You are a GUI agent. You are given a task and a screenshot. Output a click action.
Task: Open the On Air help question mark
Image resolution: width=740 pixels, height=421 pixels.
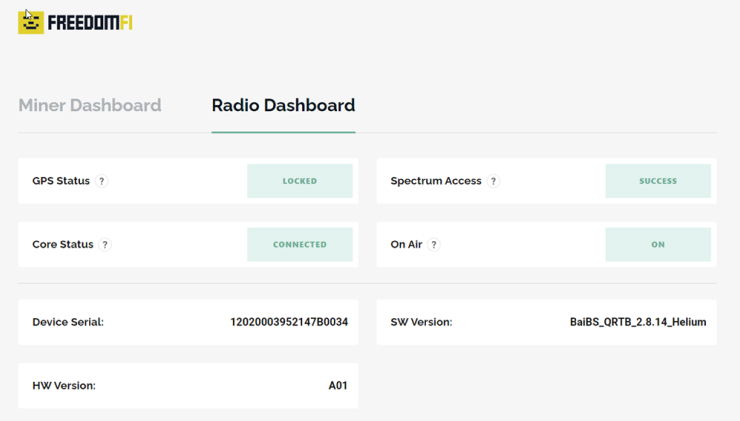coord(434,244)
